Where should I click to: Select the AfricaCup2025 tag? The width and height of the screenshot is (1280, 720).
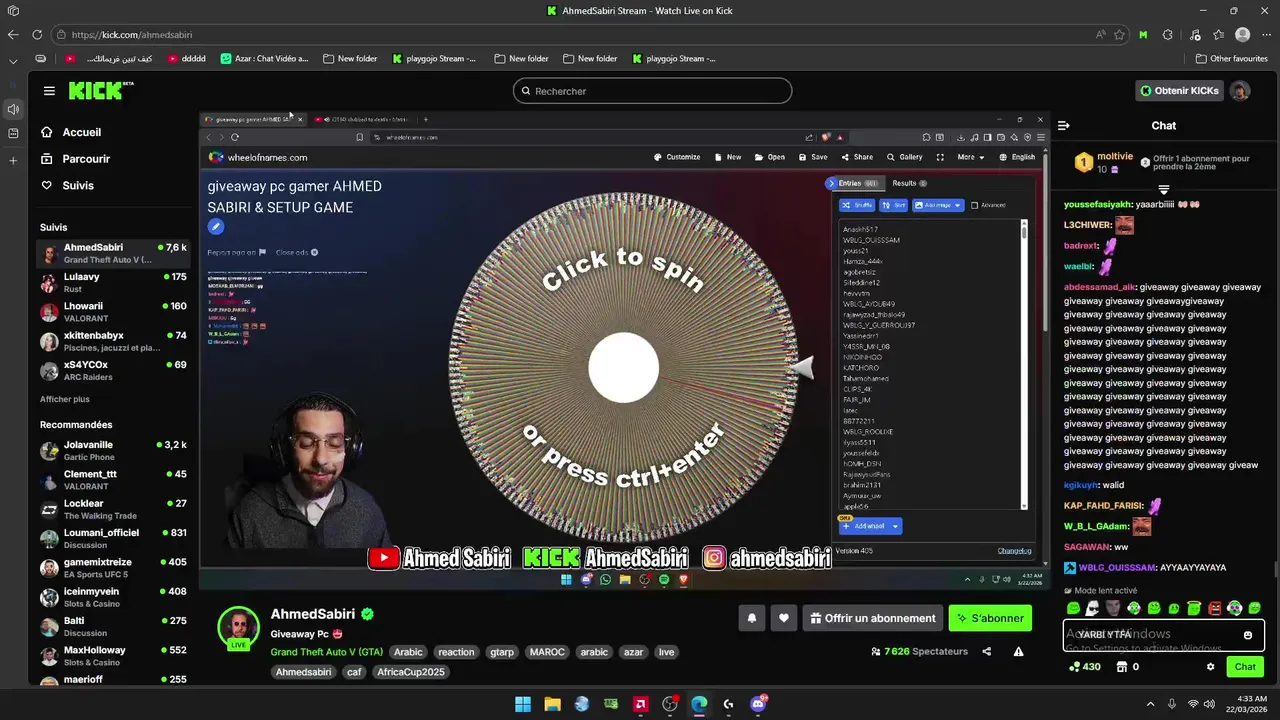coord(410,672)
